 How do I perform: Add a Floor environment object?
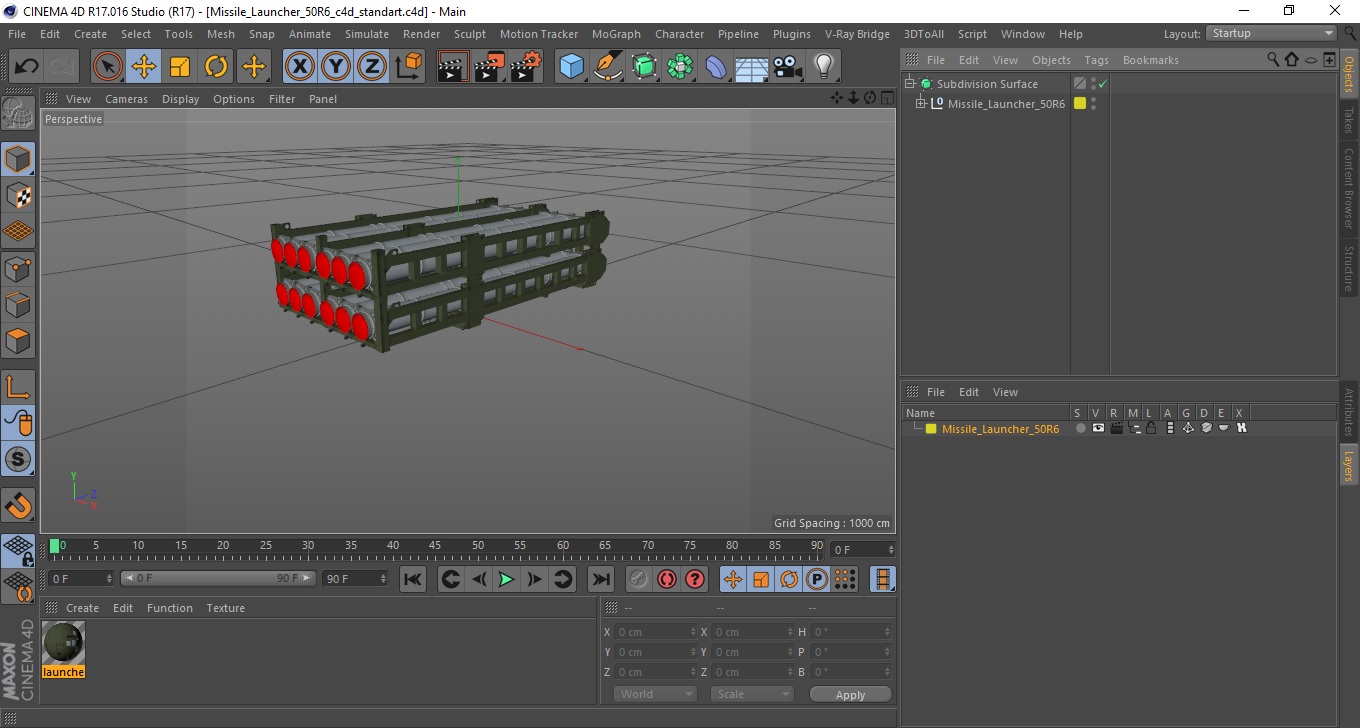[751, 67]
